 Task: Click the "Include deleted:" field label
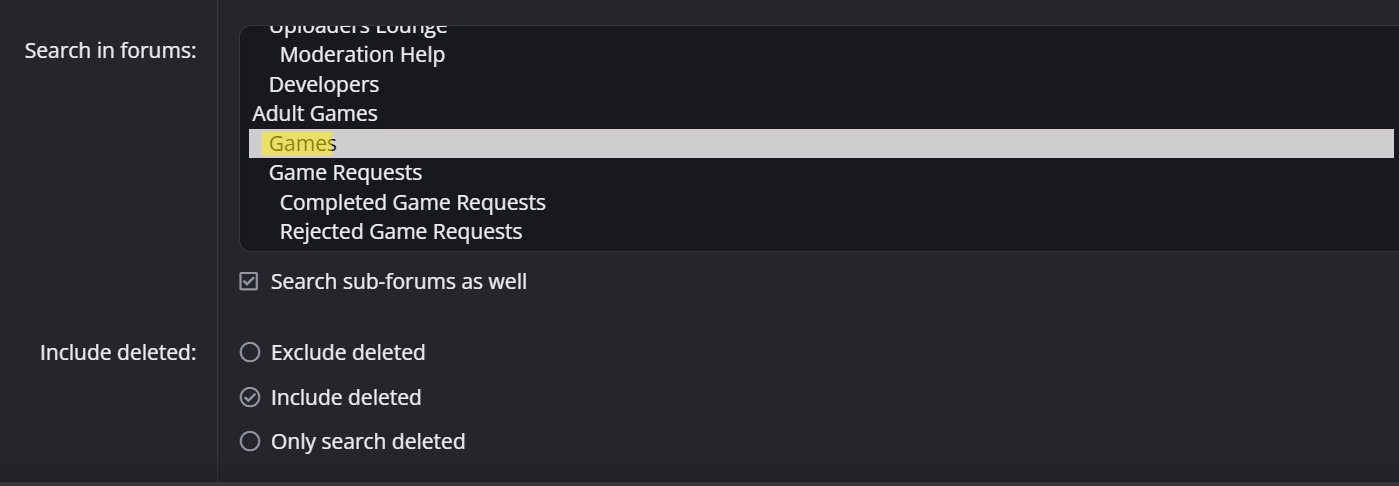(x=118, y=353)
